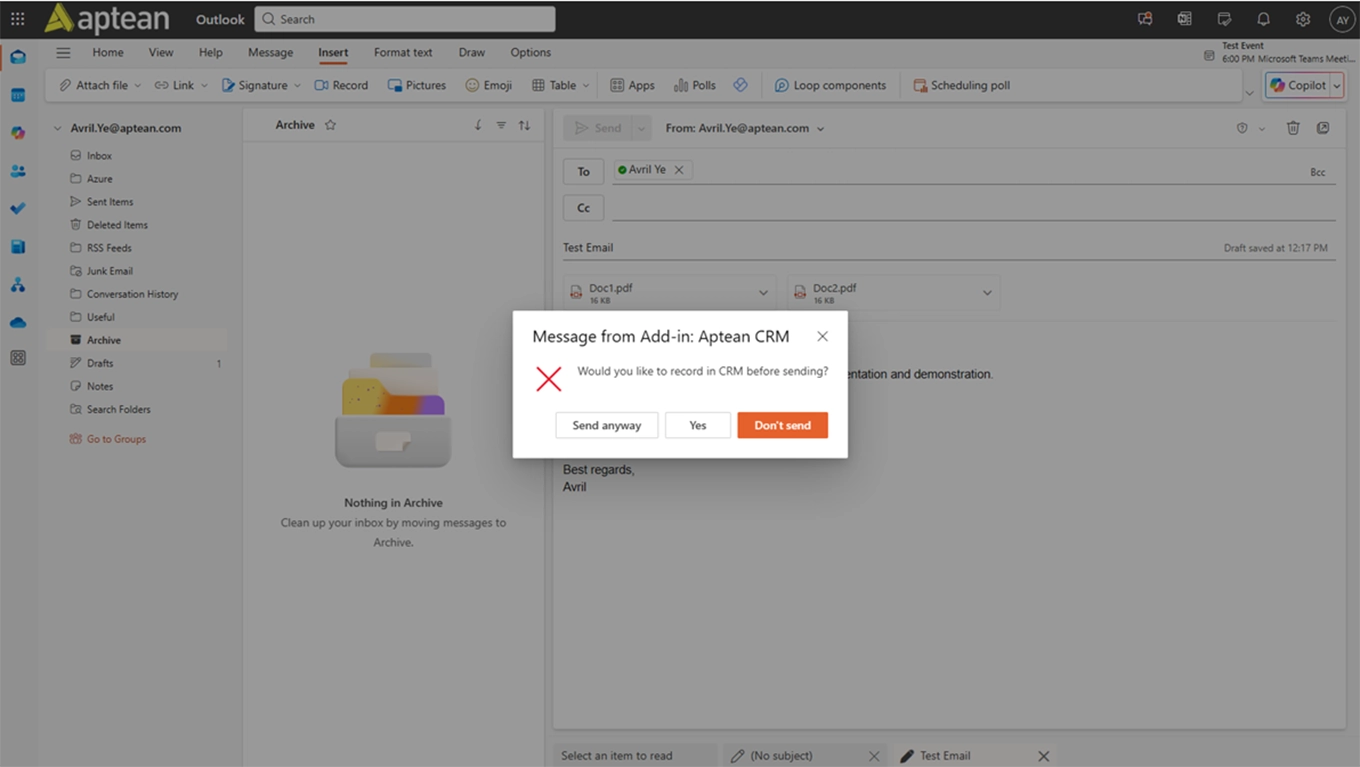Image resolution: width=1360 pixels, height=767 pixels.
Task: Star the Archive folder
Action: click(x=330, y=124)
